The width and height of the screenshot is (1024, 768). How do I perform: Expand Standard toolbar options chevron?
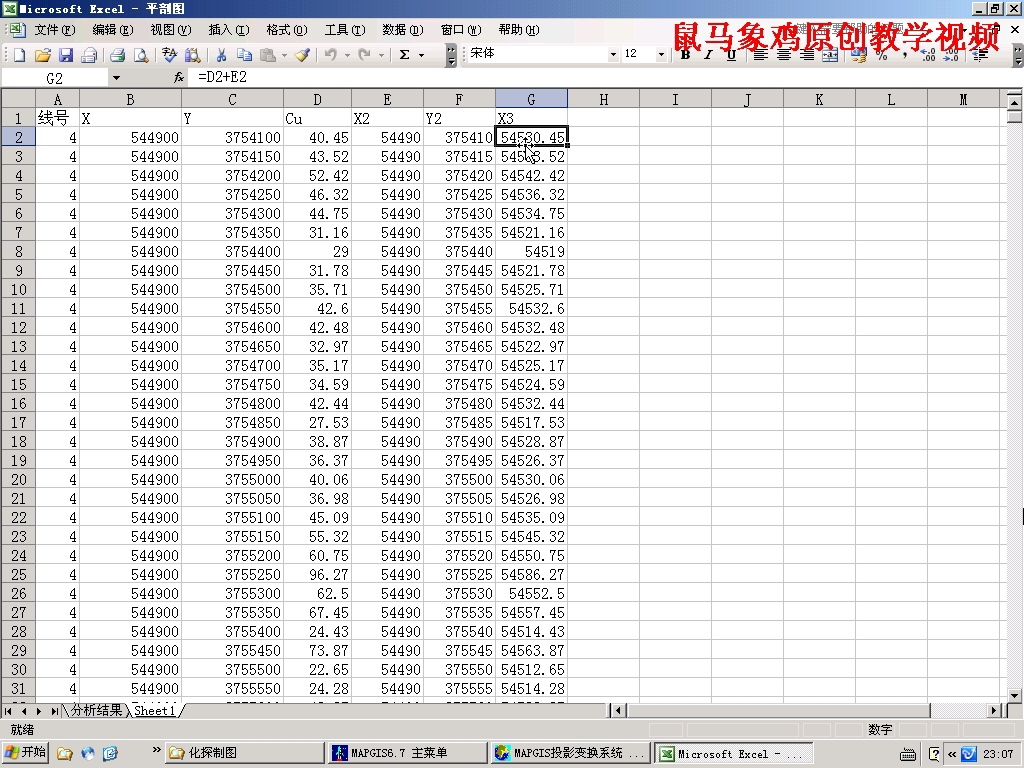(x=451, y=56)
